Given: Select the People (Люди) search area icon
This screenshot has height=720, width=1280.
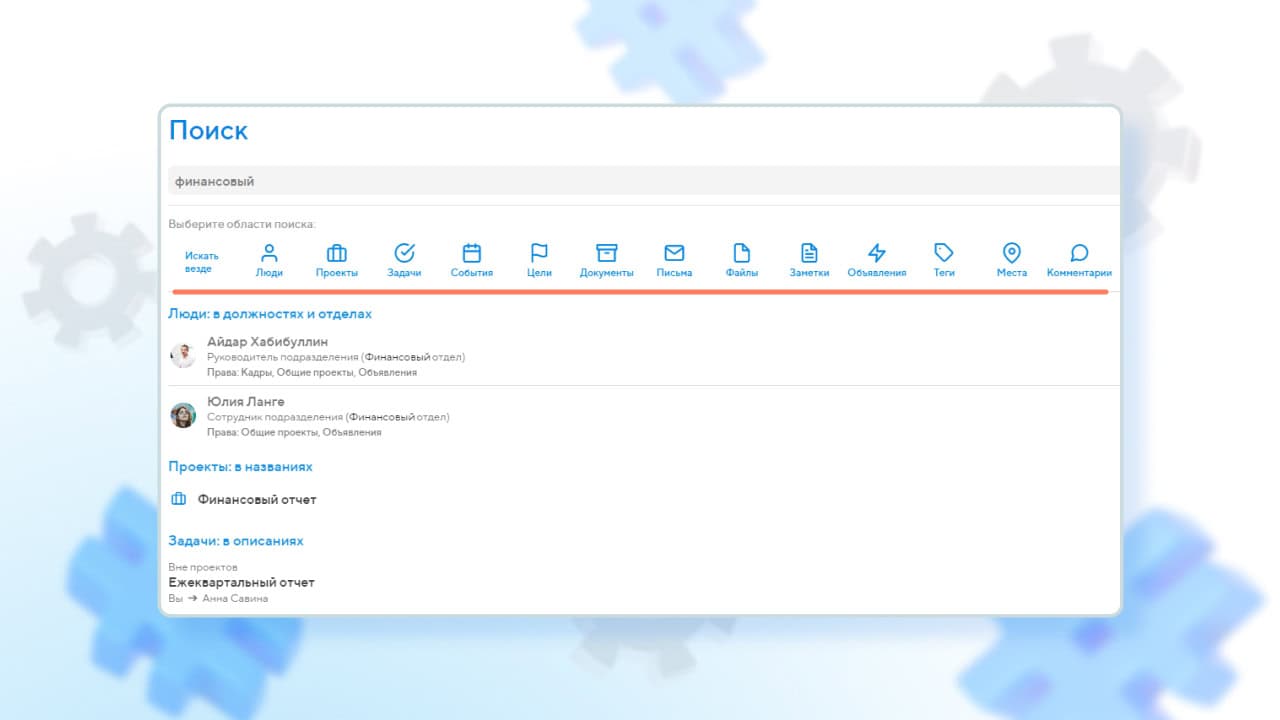Looking at the screenshot, I should [269, 253].
